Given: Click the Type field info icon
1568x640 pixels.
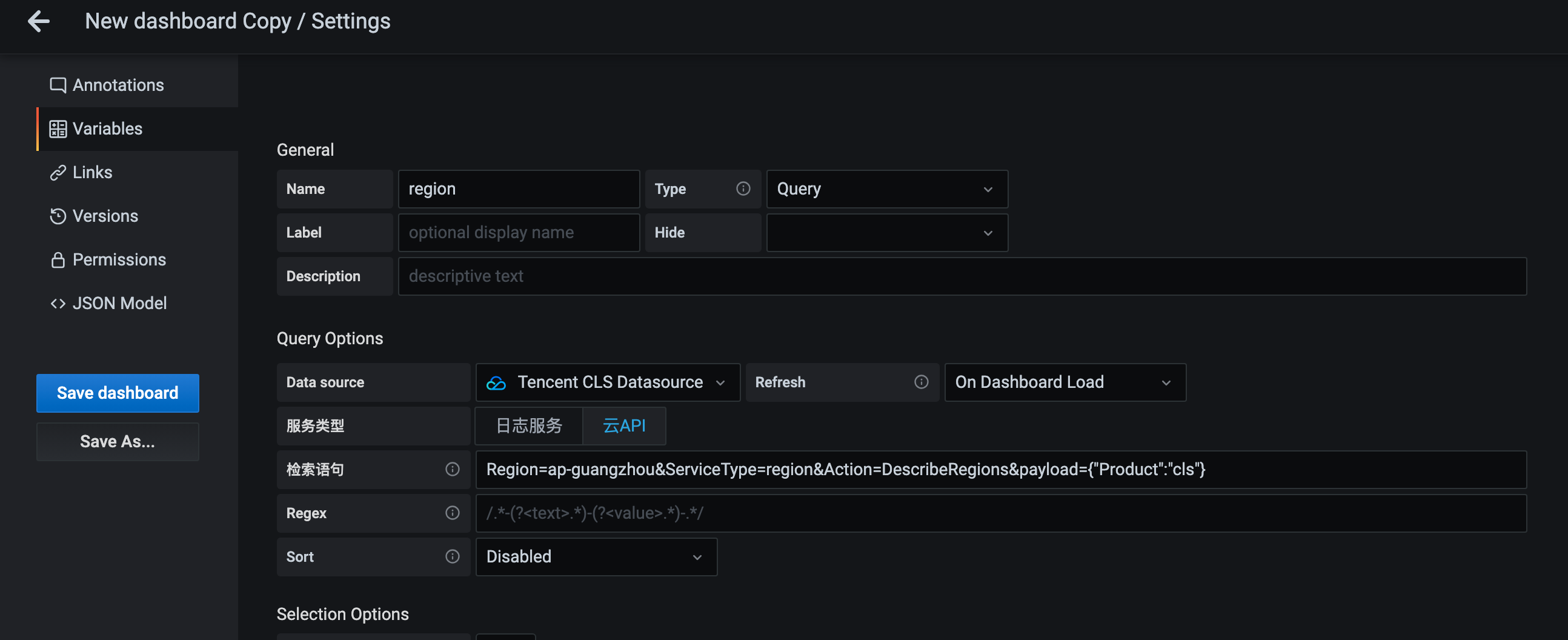Looking at the screenshot, I should 743,188.
